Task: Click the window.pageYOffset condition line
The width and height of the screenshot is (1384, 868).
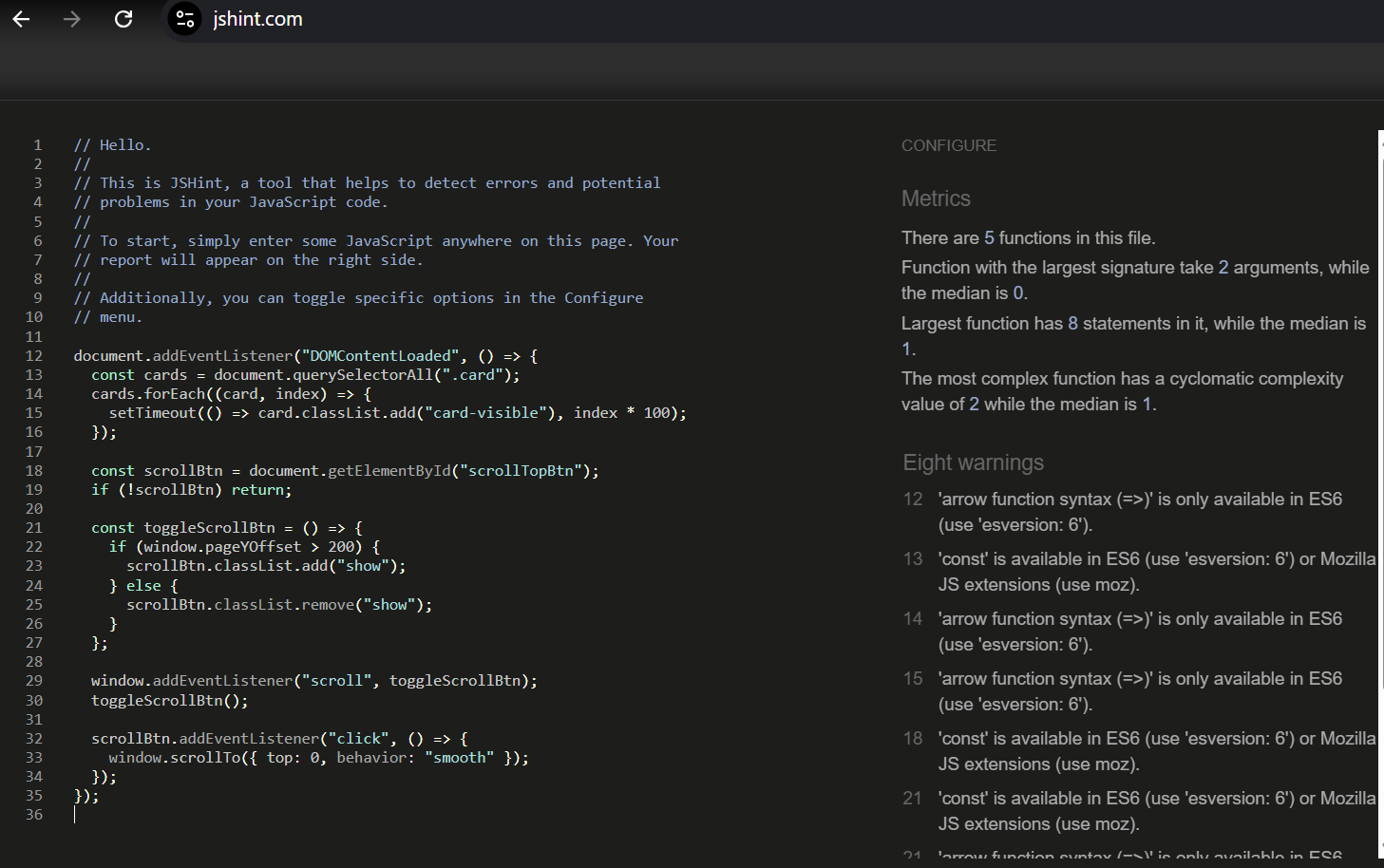Action: pos(244,547)
